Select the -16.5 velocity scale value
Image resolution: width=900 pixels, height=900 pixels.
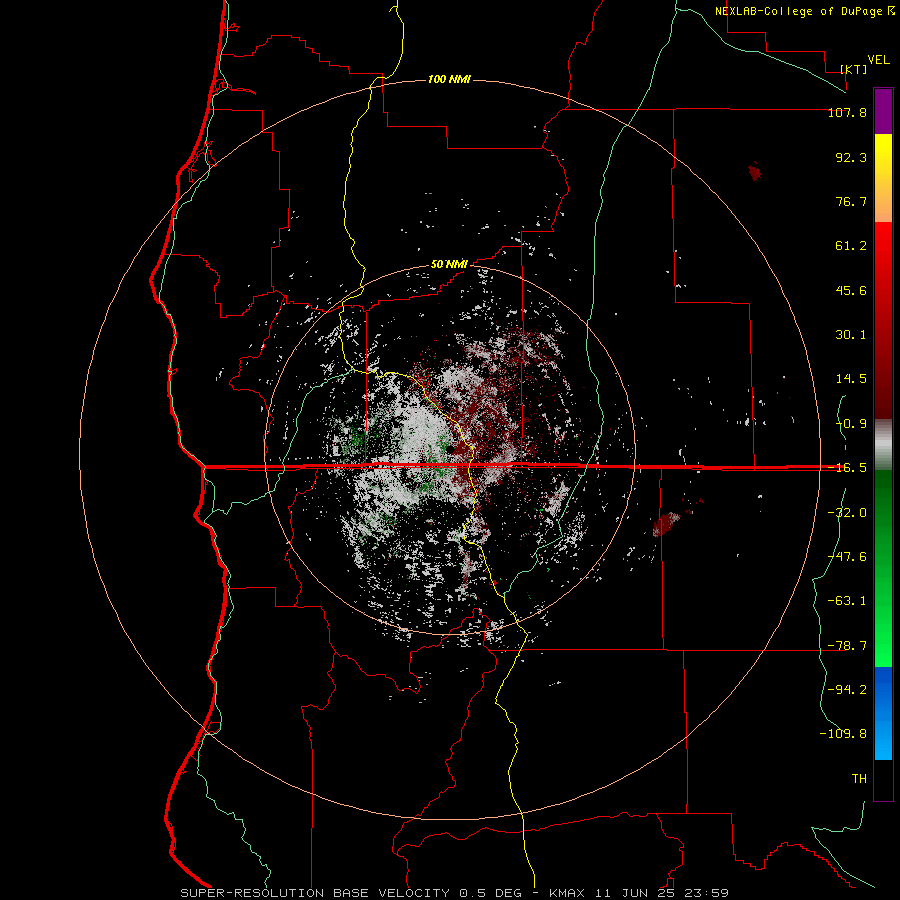[847, 468]
